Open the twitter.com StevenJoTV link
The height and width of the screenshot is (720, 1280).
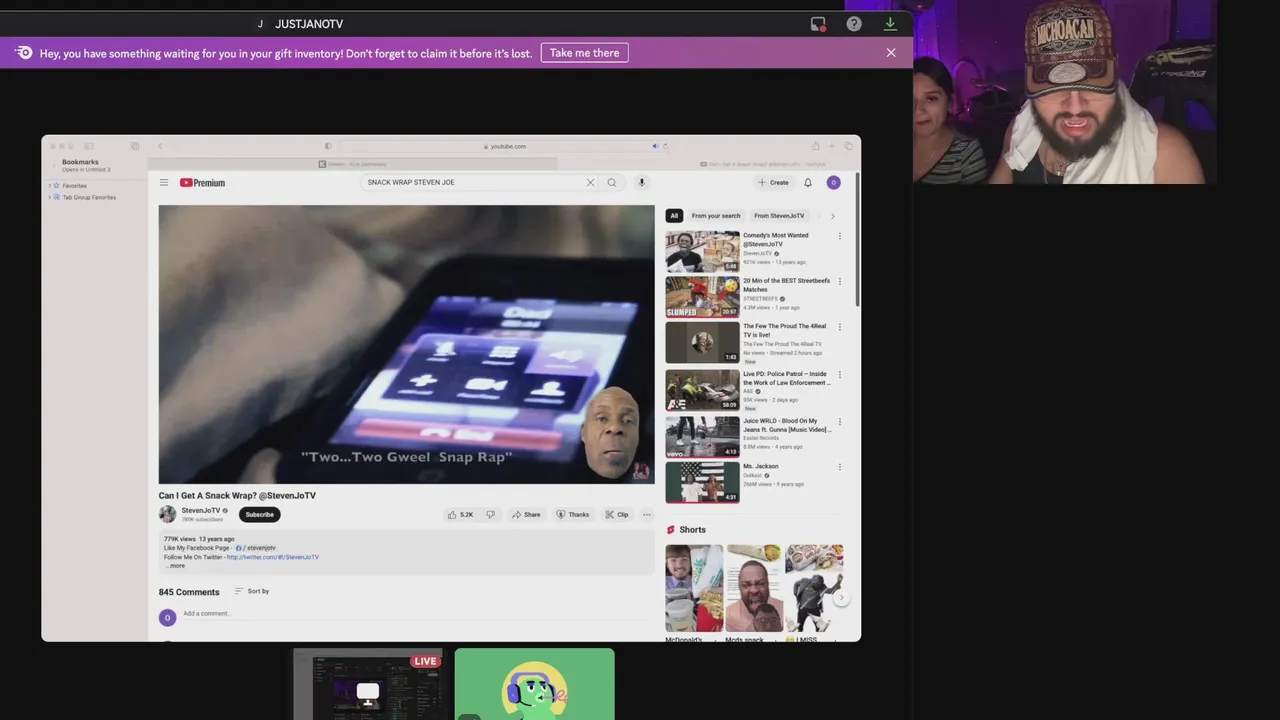273,557
